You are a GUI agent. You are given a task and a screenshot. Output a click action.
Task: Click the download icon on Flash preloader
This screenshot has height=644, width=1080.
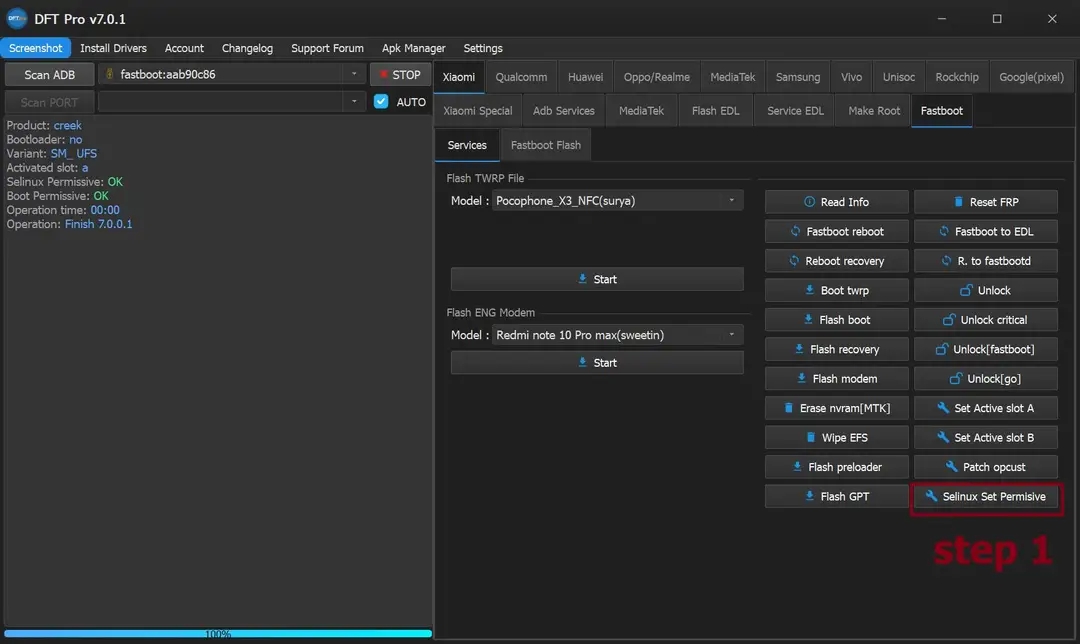tap(797, 467)
